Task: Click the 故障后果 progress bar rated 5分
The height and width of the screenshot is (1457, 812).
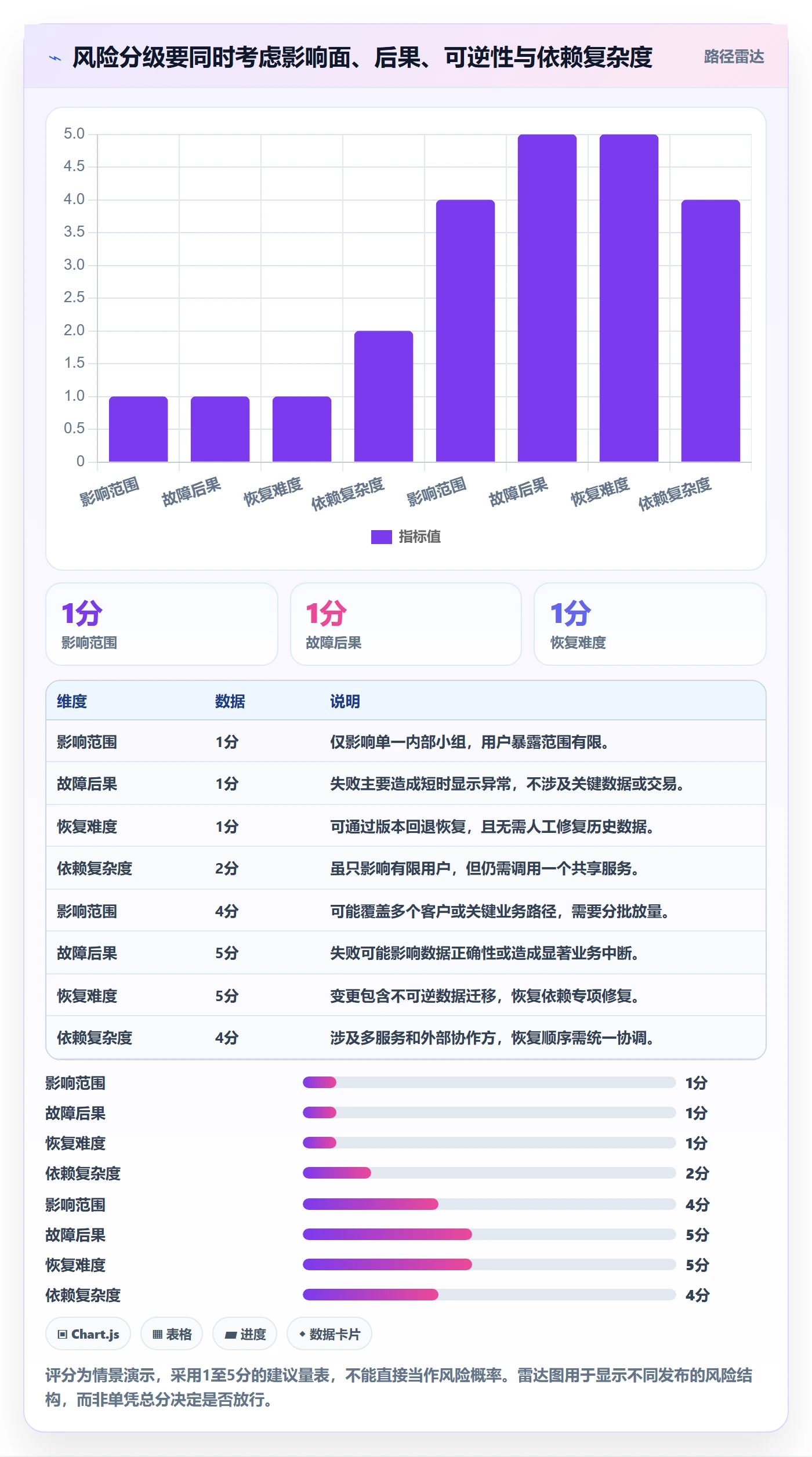Action: [489, 1234]
